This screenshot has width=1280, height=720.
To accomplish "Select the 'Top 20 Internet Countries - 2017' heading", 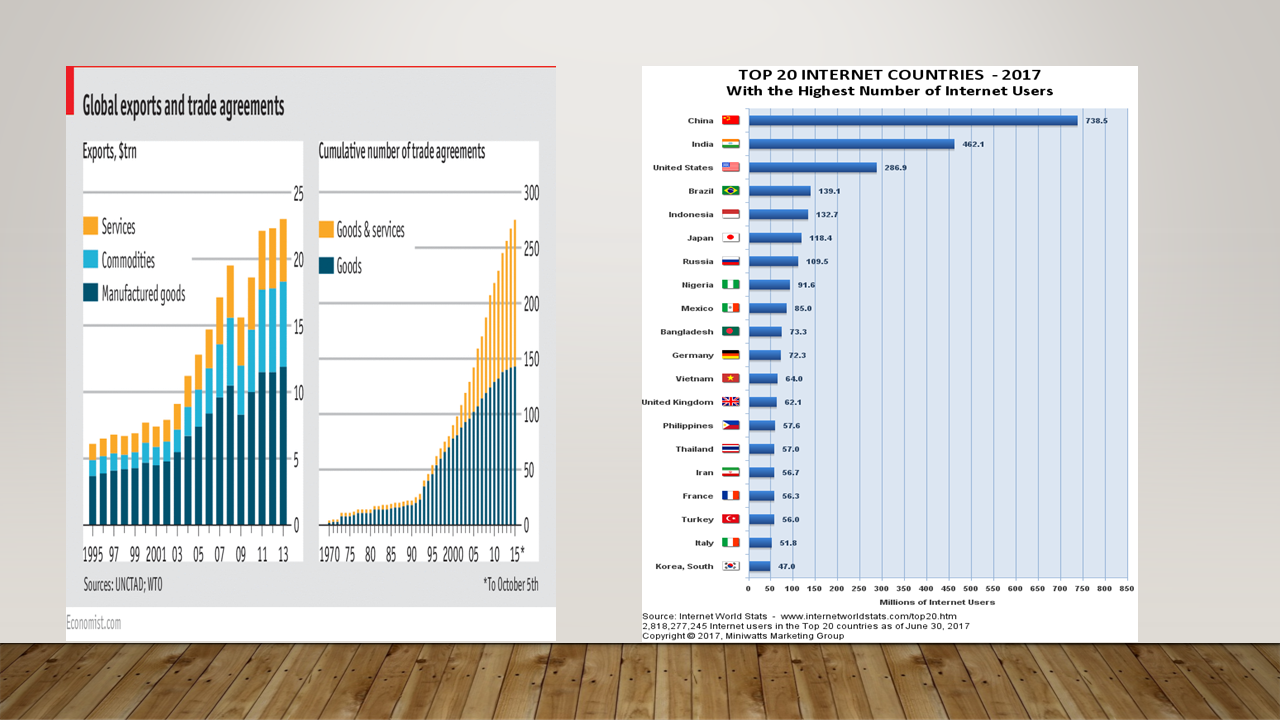I will click(x=889, y=75).
